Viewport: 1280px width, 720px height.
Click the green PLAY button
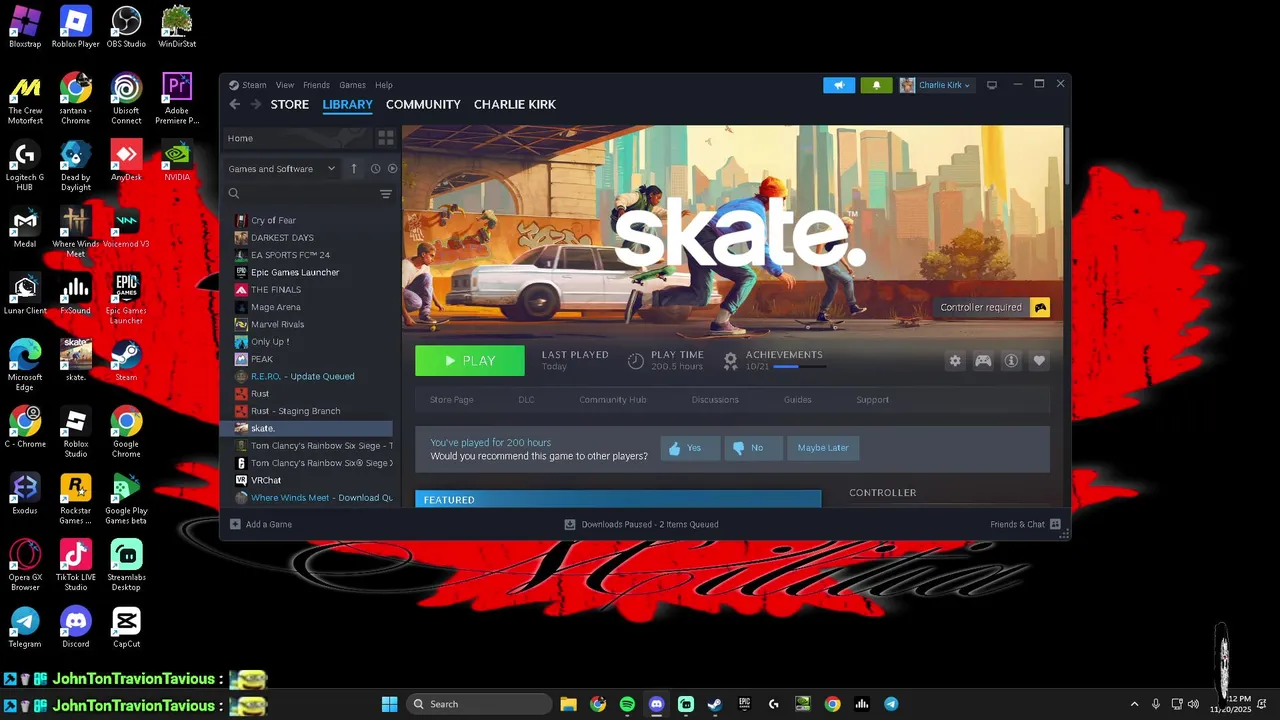(x=470, y=361)
